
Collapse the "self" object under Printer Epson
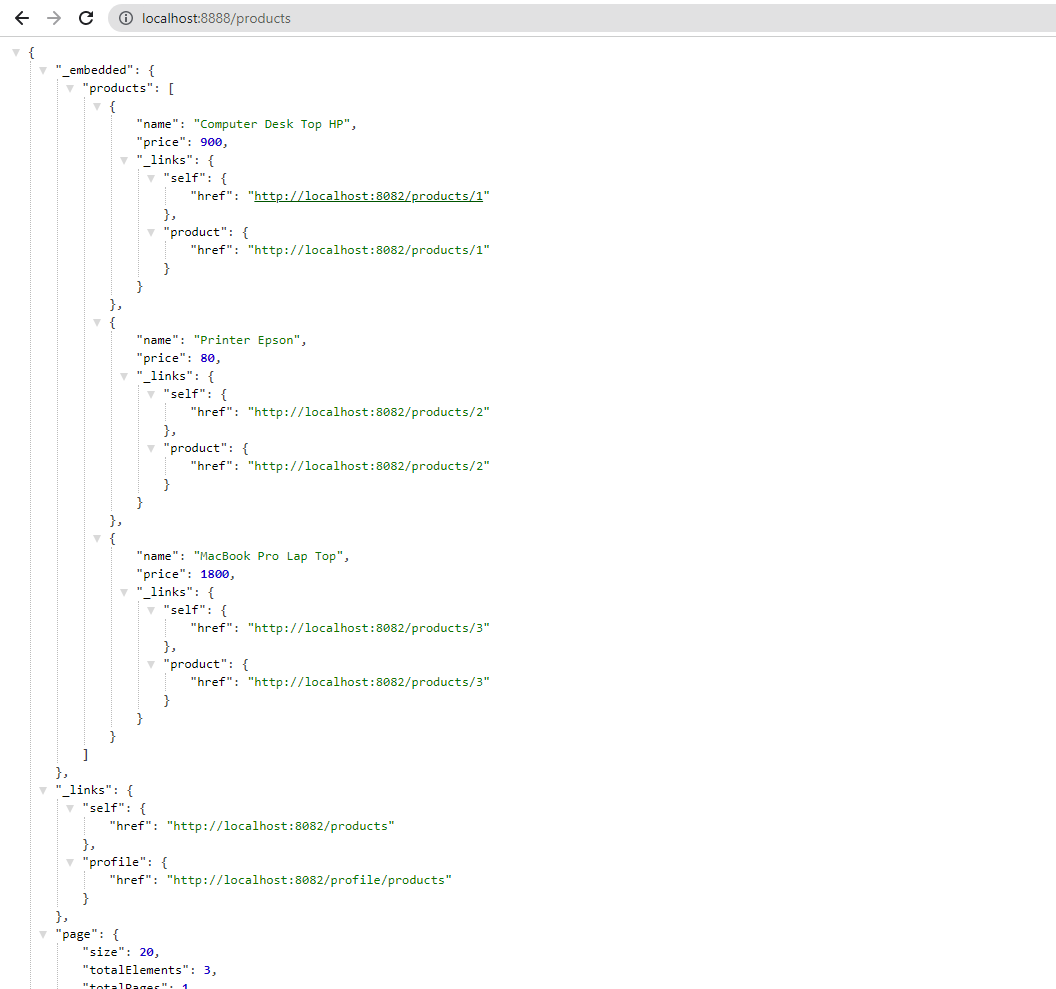point(151,393)
